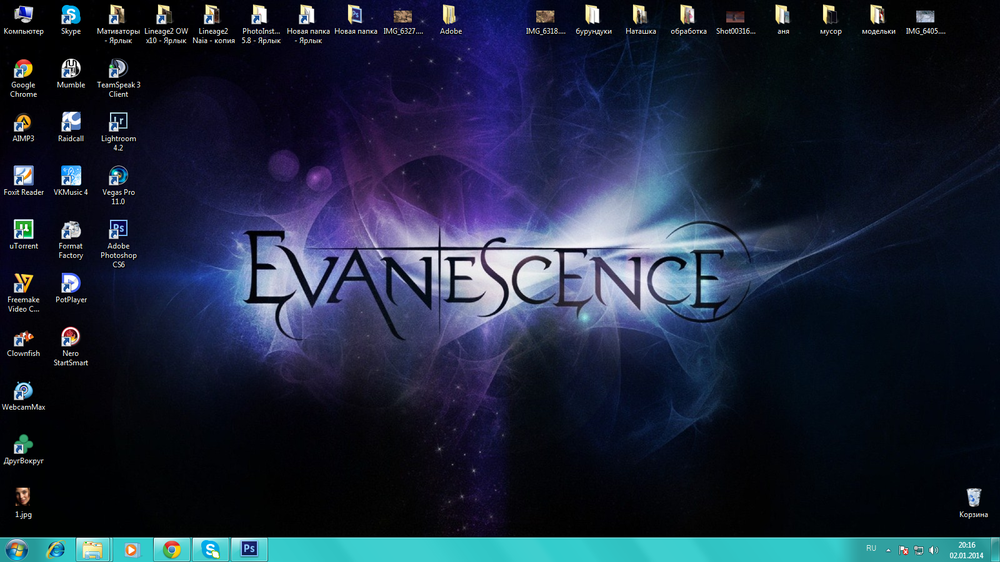This screenshot has height=562, width=1000.
Task: Open the Windows Start menu
Action: (17, 549)
